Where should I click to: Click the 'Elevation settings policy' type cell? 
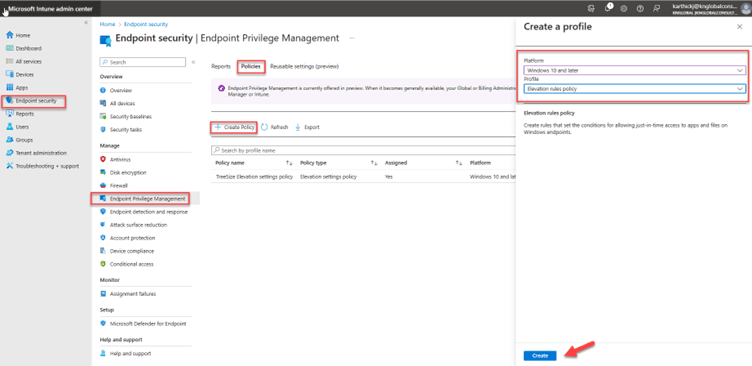click(x=329, y=177)
